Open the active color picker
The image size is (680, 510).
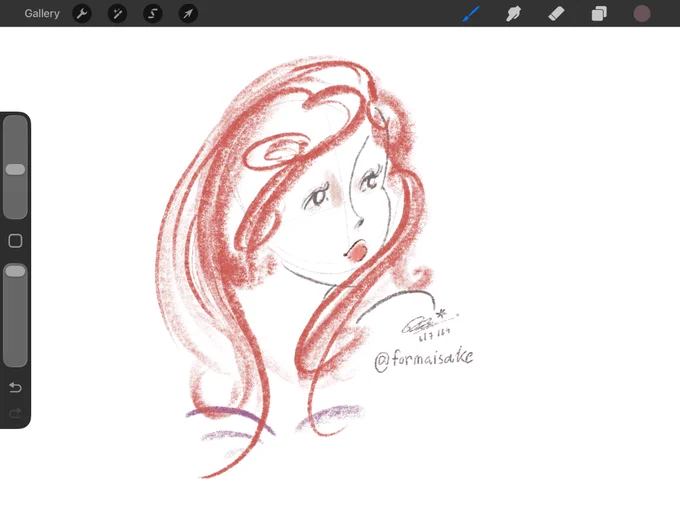[642, 13]
